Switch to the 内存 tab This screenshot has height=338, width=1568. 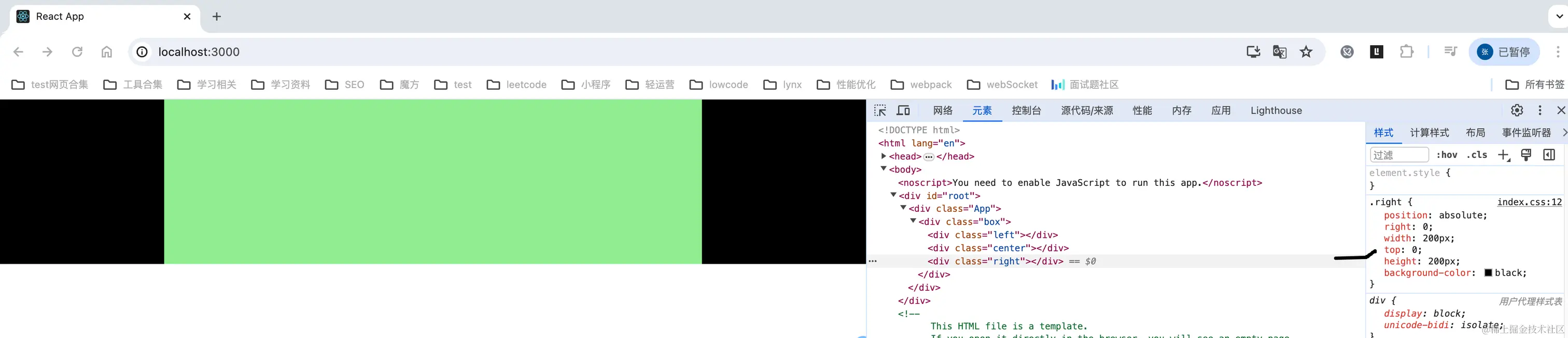[x=1182, y=110]
